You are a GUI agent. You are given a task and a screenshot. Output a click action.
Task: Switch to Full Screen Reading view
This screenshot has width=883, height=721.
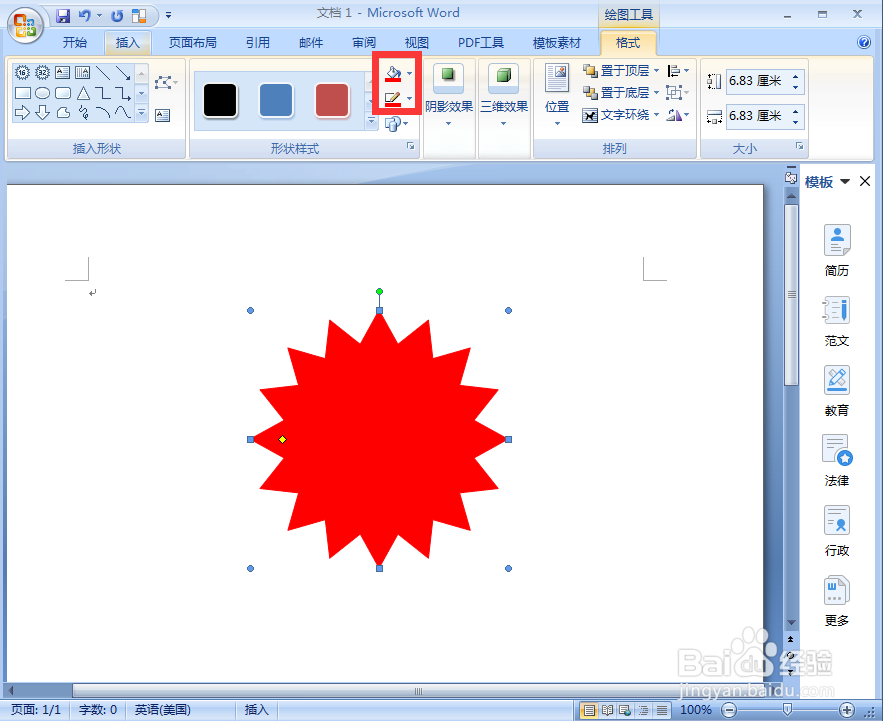(x=607, y=710)
